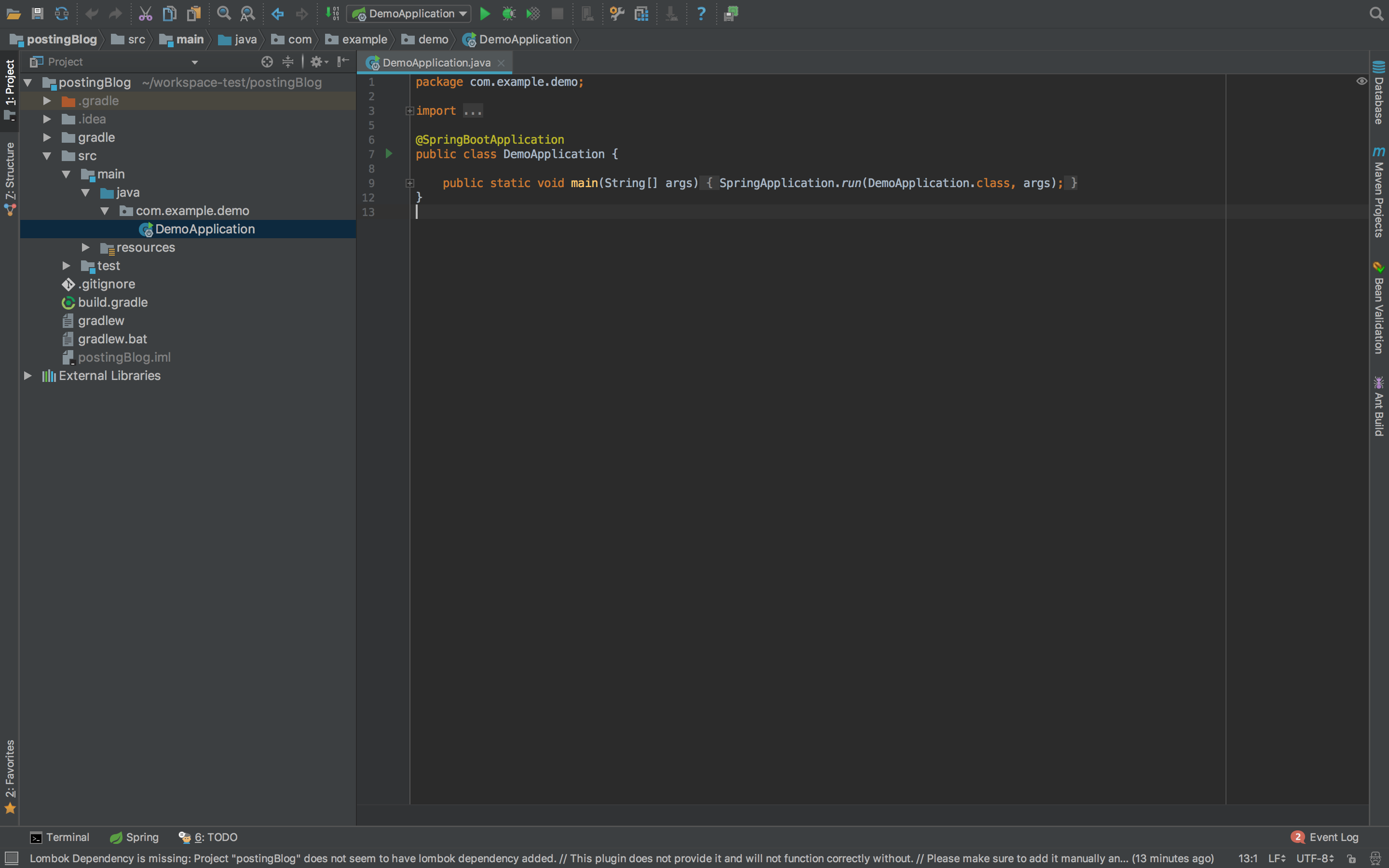Click the Redo arrow icon

[x=115, y=14]
